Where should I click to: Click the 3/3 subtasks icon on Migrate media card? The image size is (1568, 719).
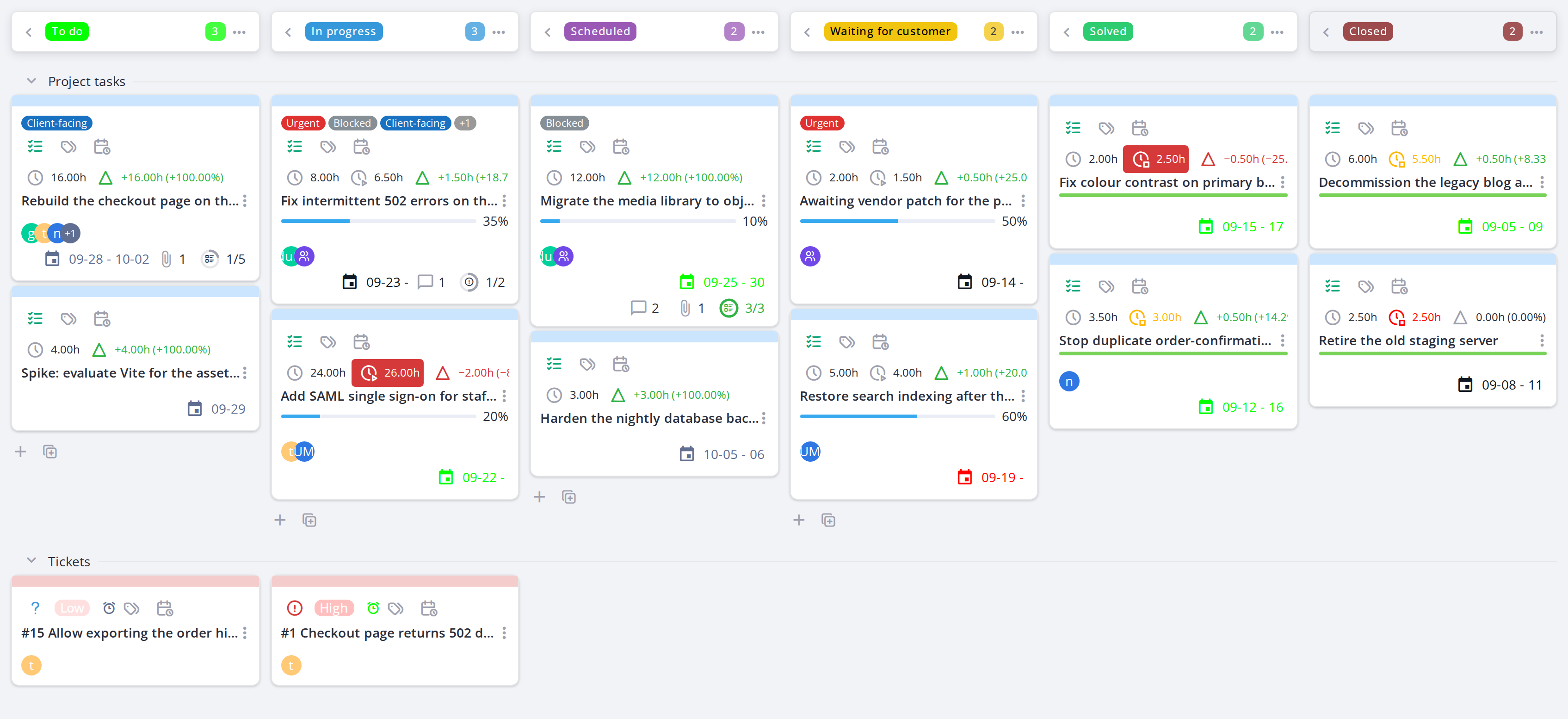(x=728, y=308)
